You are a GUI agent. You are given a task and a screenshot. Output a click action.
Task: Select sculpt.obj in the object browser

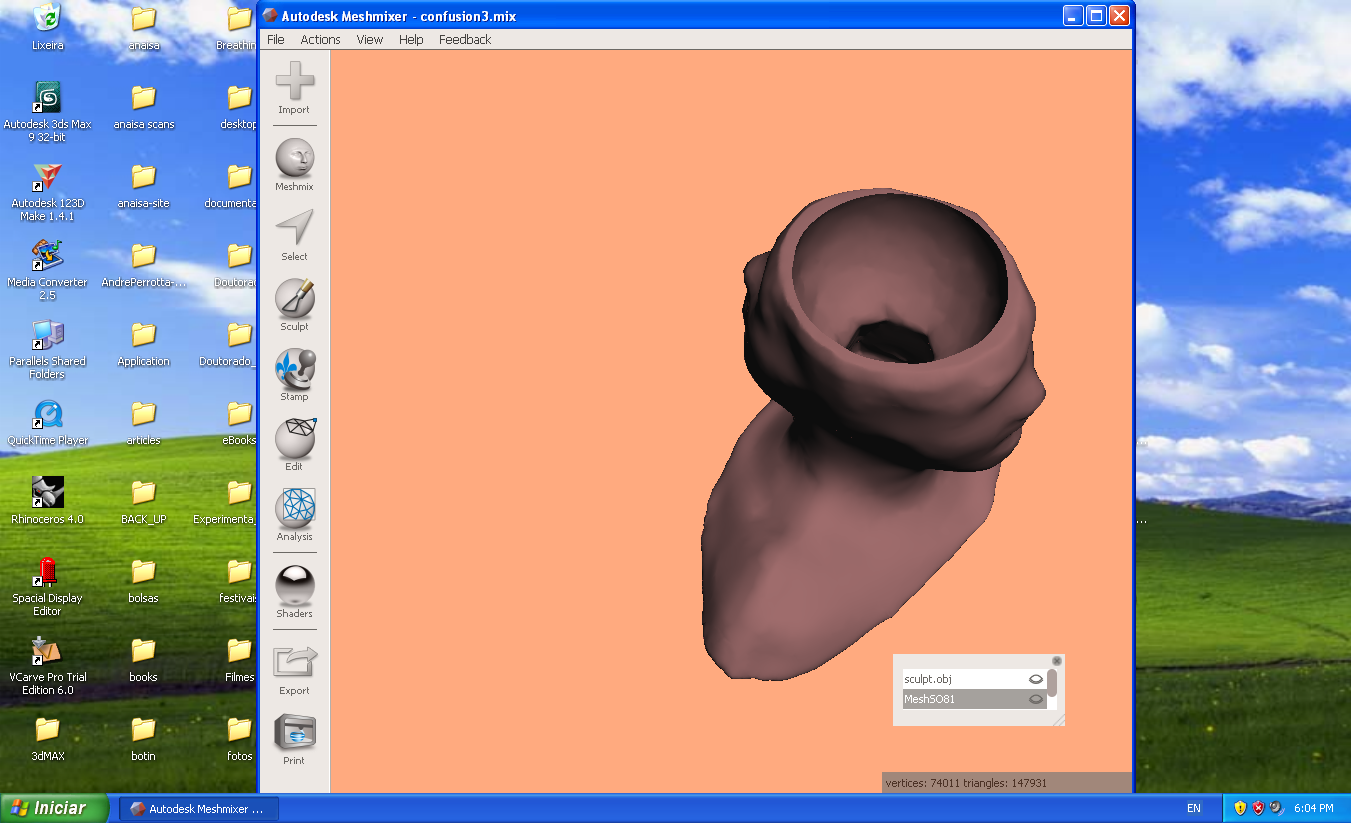tap(974, 679)
